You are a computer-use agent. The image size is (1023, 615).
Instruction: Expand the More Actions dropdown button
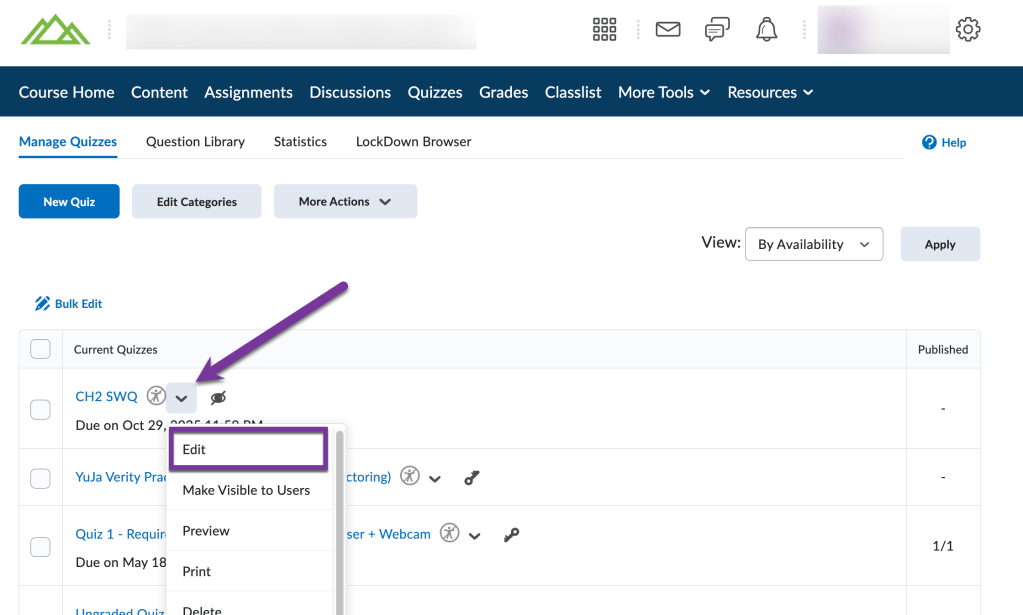coord(345,201)
